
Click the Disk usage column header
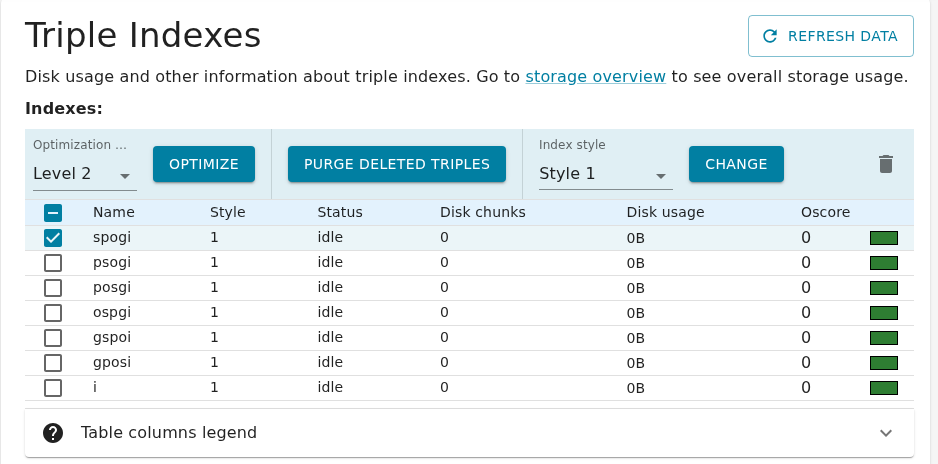pos(665,212)
